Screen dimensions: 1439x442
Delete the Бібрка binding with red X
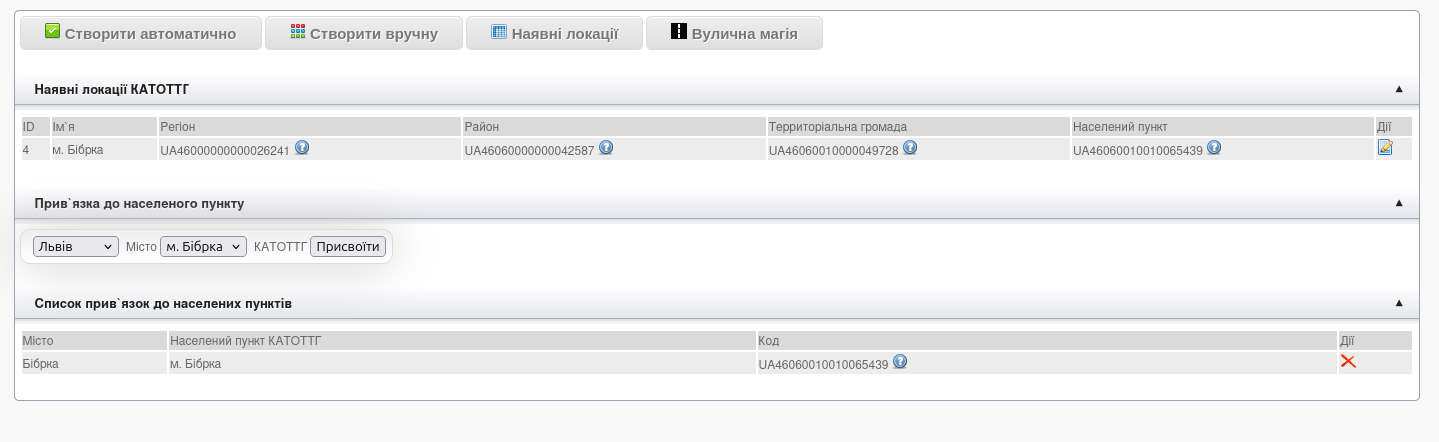coord(1348,362)
